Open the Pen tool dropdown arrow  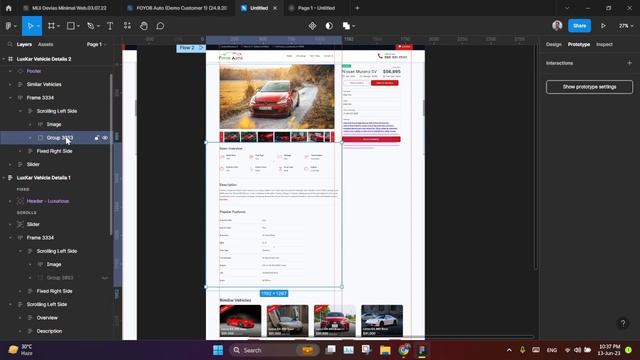coord(98,26)
